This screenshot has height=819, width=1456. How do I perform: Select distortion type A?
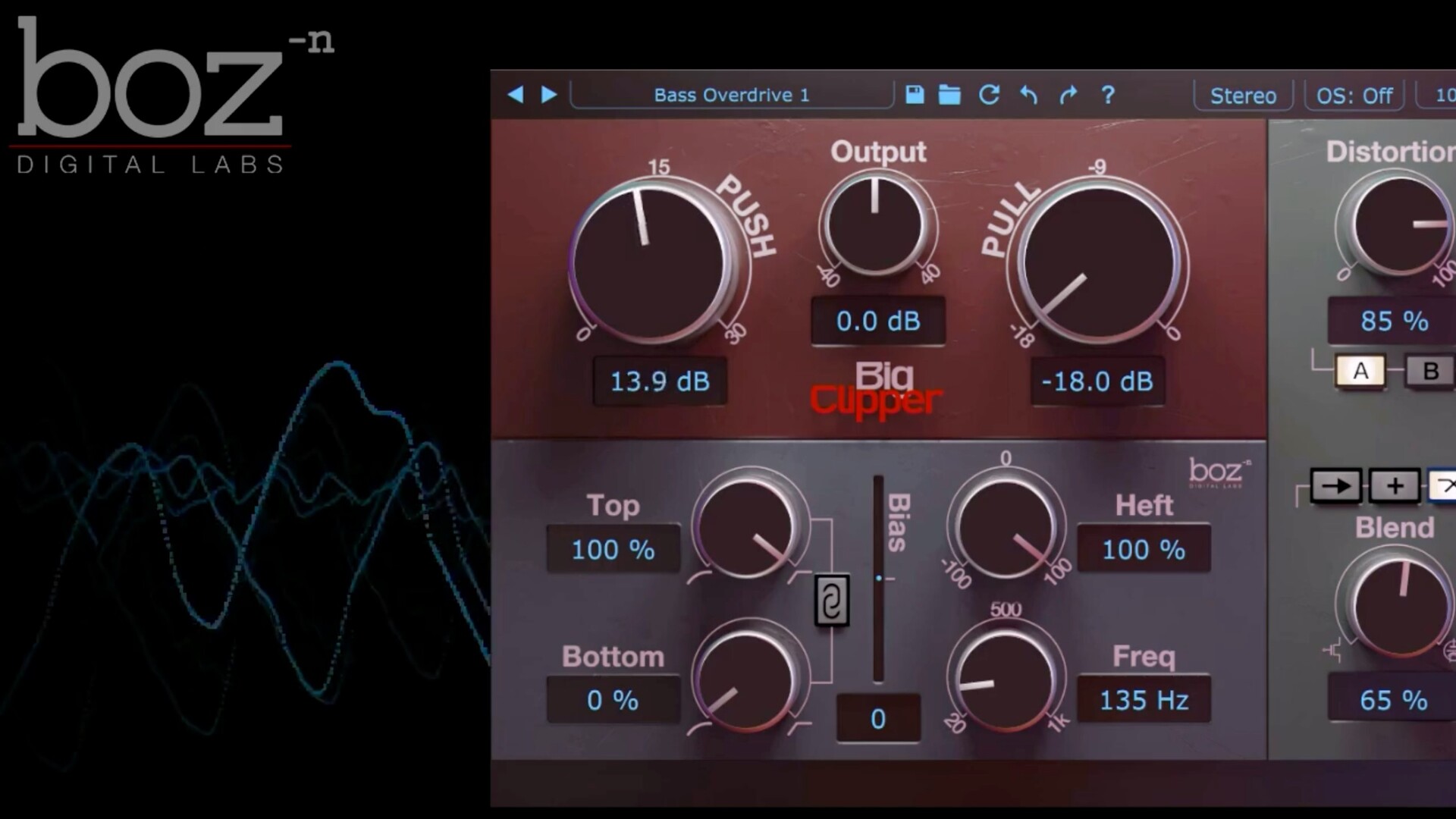point(1360,371)
